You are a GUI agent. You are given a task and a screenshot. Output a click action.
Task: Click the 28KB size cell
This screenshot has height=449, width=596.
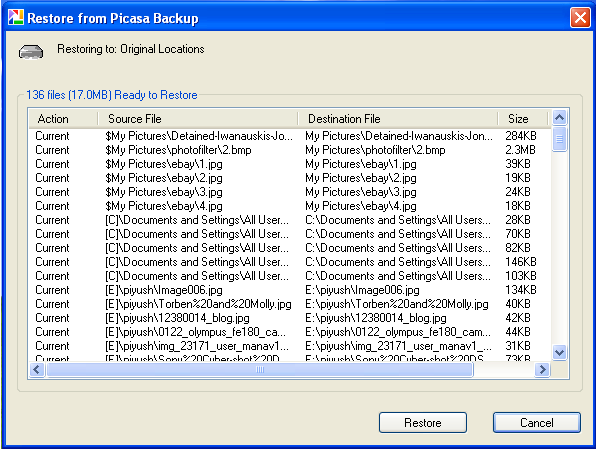click(518, 220)
